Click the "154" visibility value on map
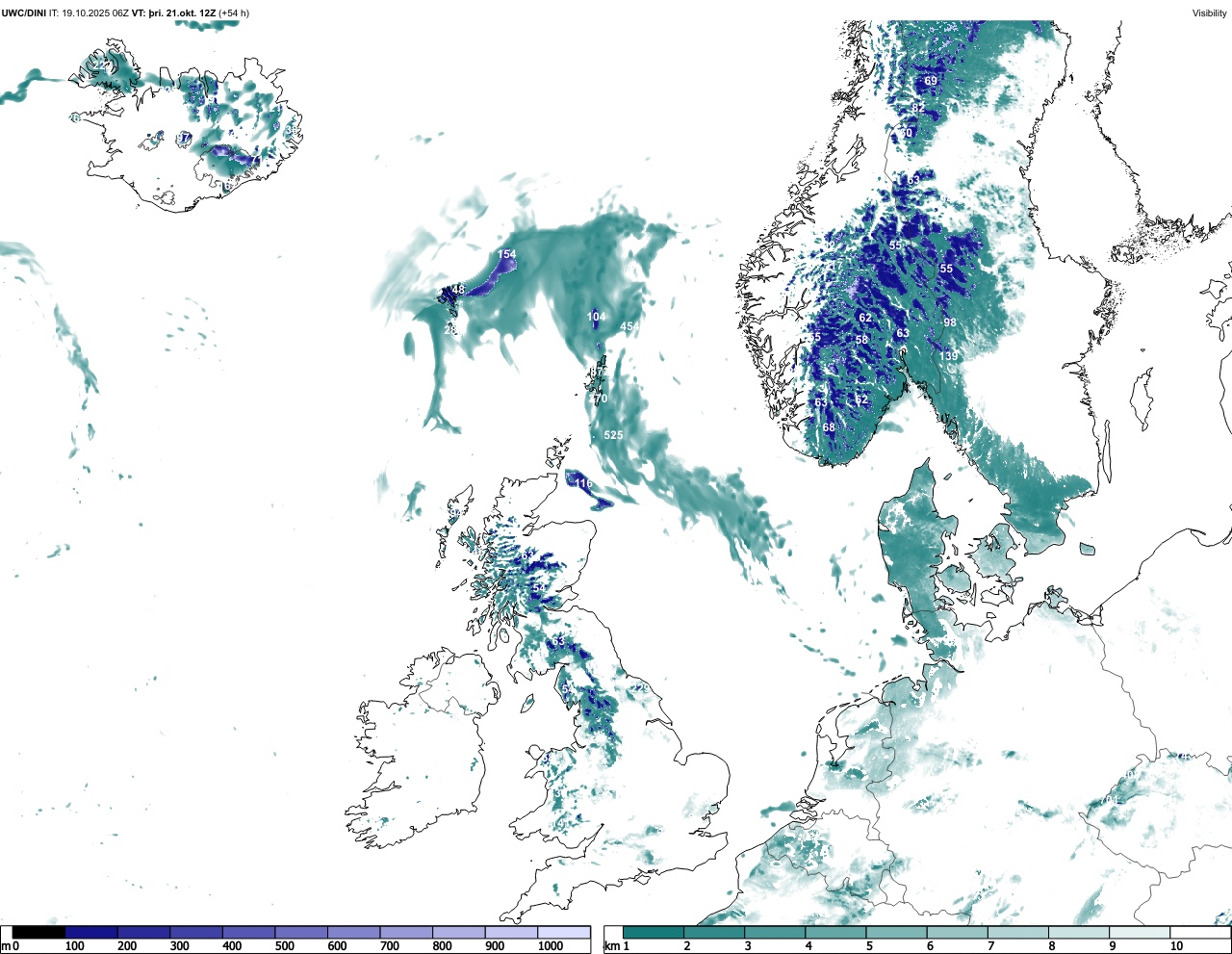1232x954 pixels. pos(506,255)
